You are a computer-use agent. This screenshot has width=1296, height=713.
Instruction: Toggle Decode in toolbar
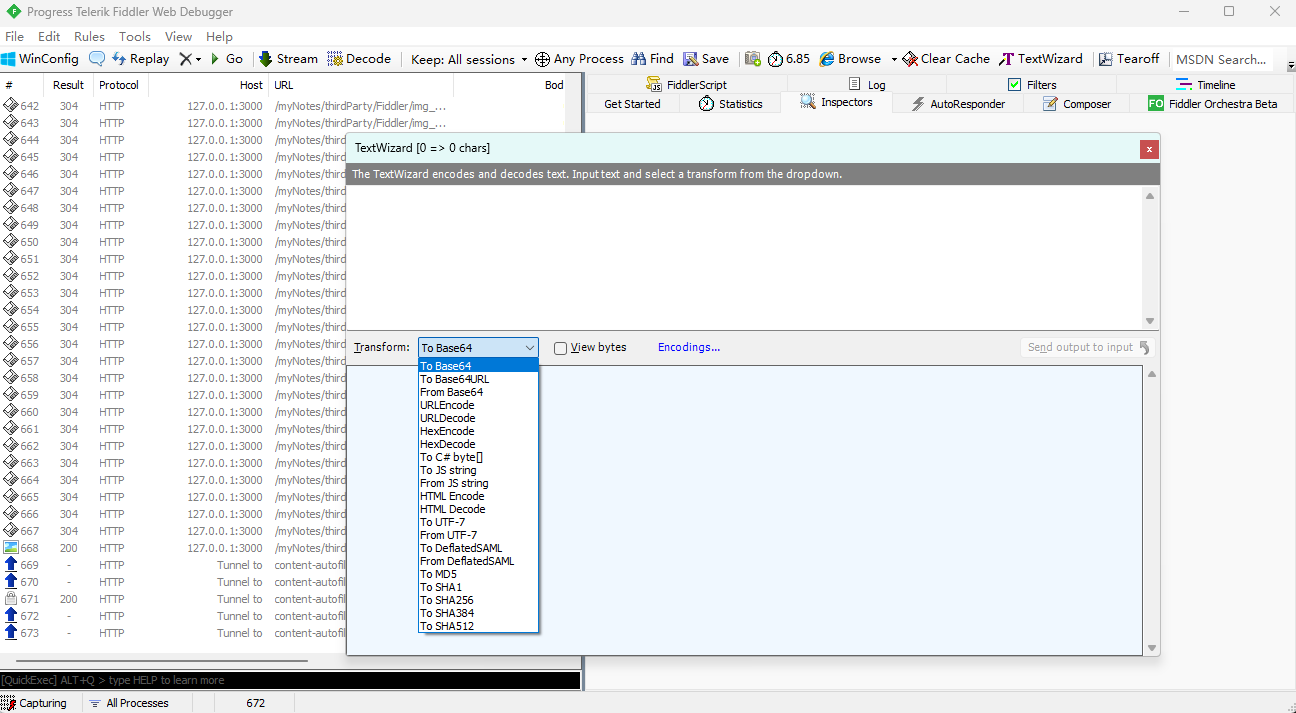click(x=359, y=59)
